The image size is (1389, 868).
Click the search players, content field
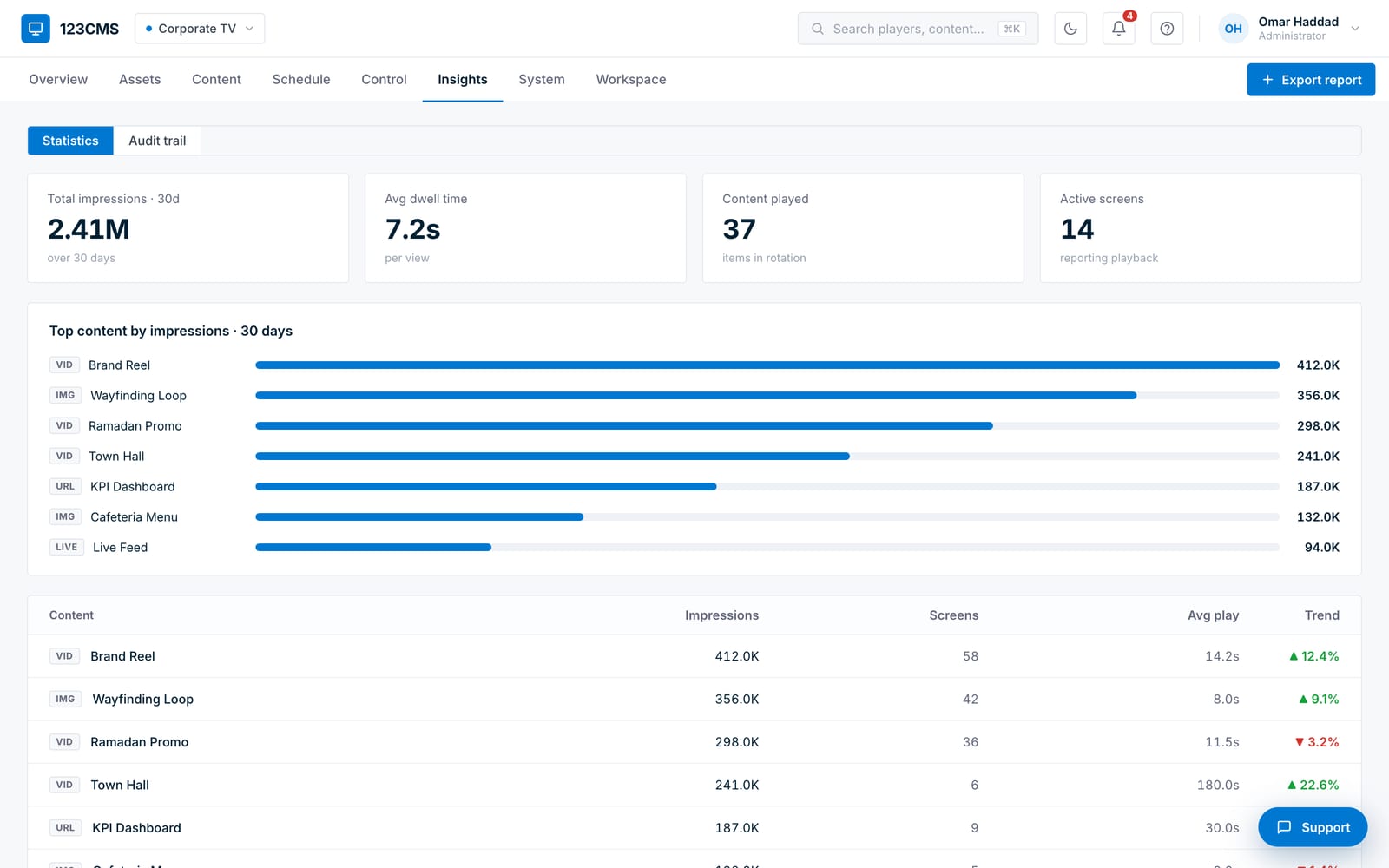pyautogui.click(x=918, y=29)
